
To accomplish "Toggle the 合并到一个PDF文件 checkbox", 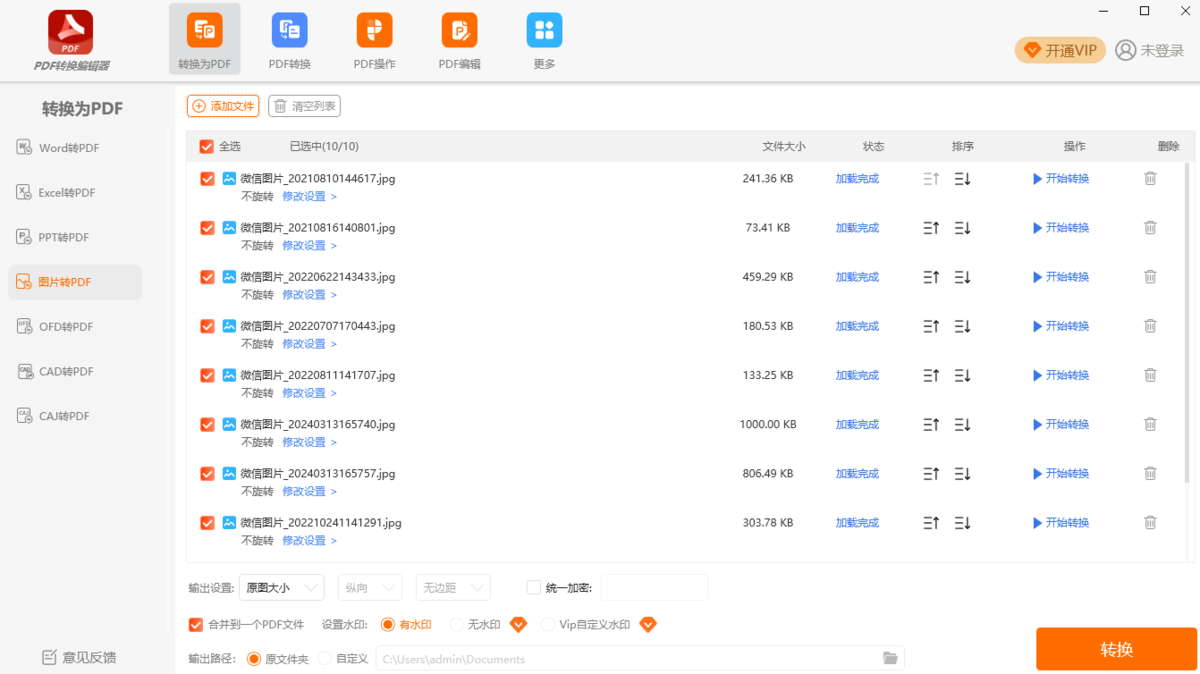I will click(196, 625).
